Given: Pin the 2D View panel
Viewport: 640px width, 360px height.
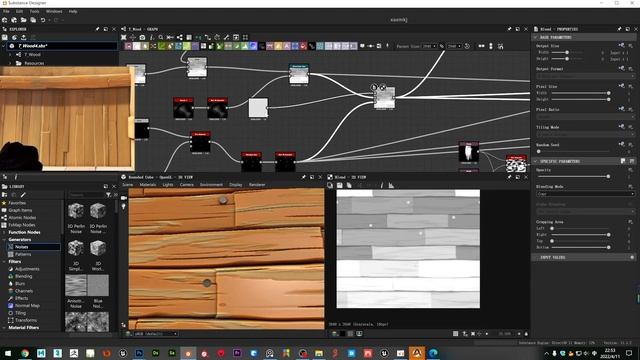Looking at the screenshot, I should [x=509, y=177].
